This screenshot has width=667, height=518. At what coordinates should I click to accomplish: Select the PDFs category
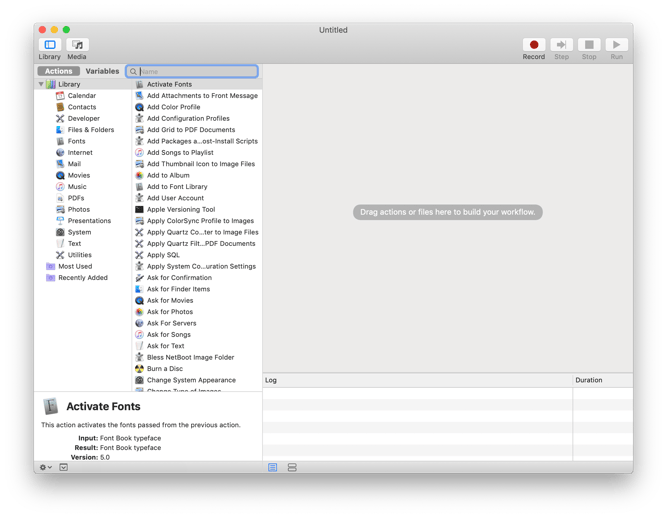pos(76,198)
